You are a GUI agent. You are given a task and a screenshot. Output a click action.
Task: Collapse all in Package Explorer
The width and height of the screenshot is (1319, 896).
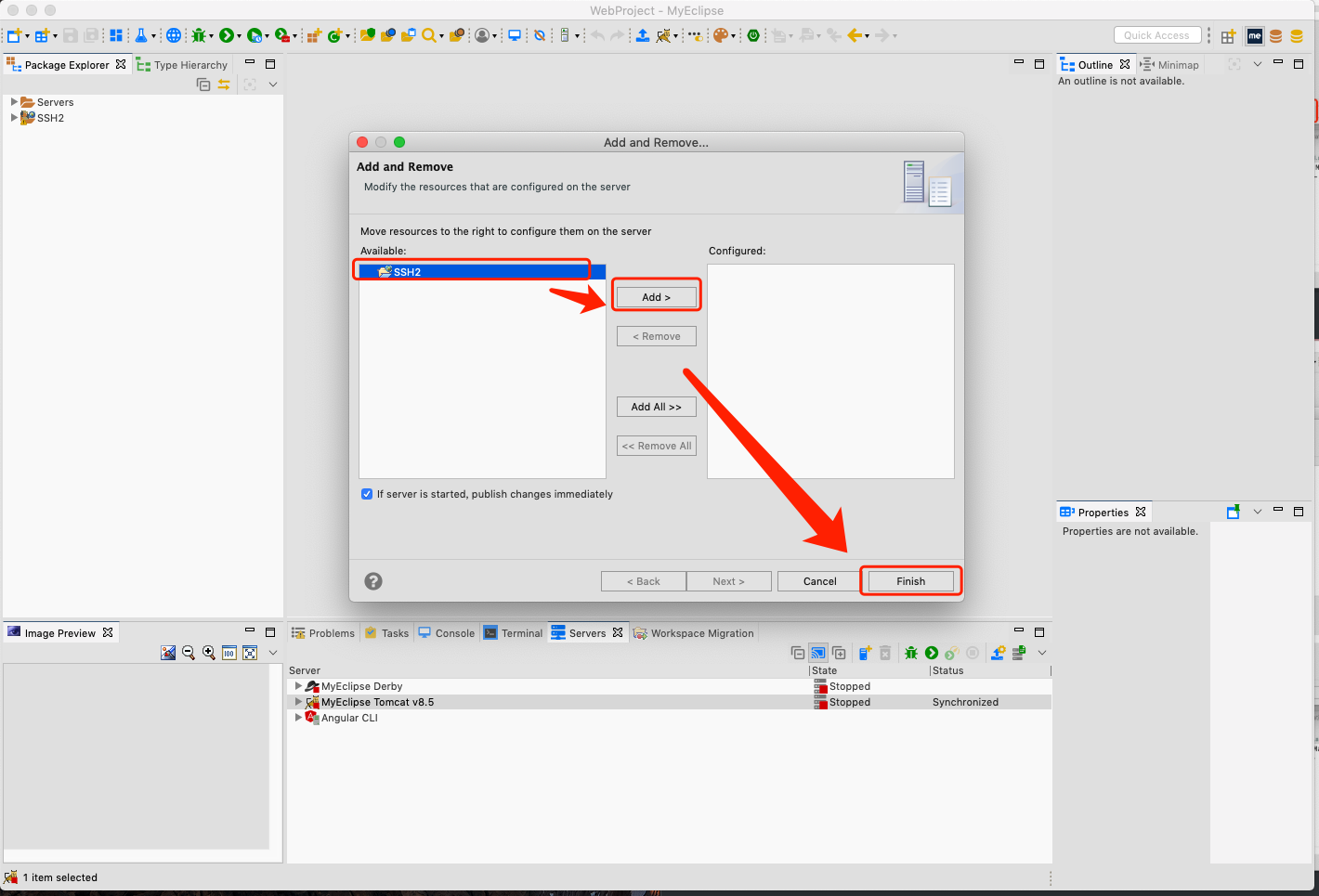203,84
